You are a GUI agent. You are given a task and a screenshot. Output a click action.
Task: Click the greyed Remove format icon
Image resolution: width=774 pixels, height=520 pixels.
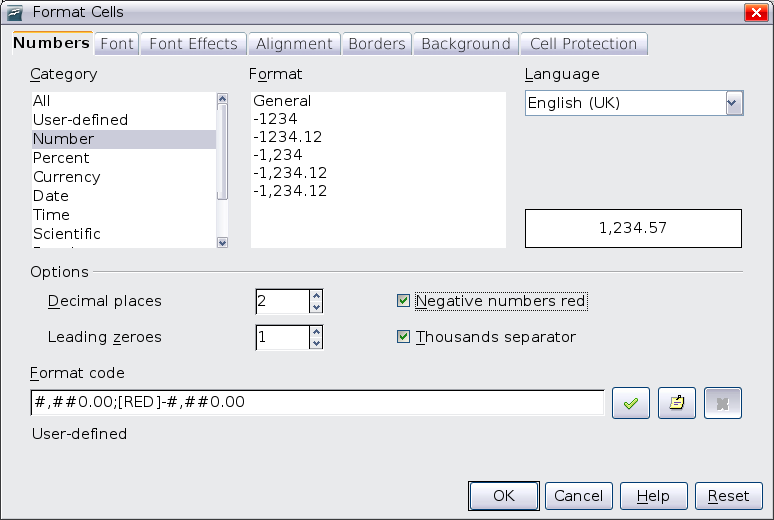pos(723,403)
